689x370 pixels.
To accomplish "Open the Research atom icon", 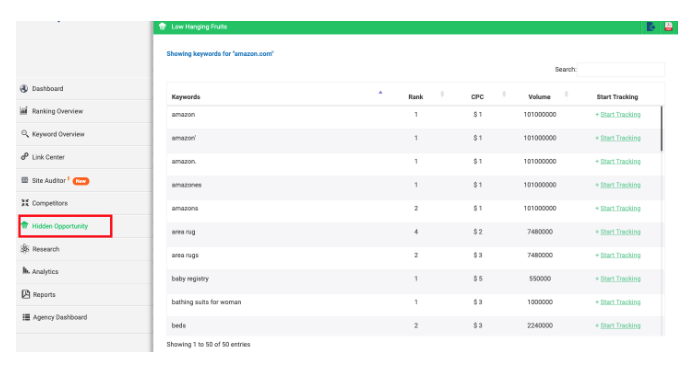I will 25,249.
